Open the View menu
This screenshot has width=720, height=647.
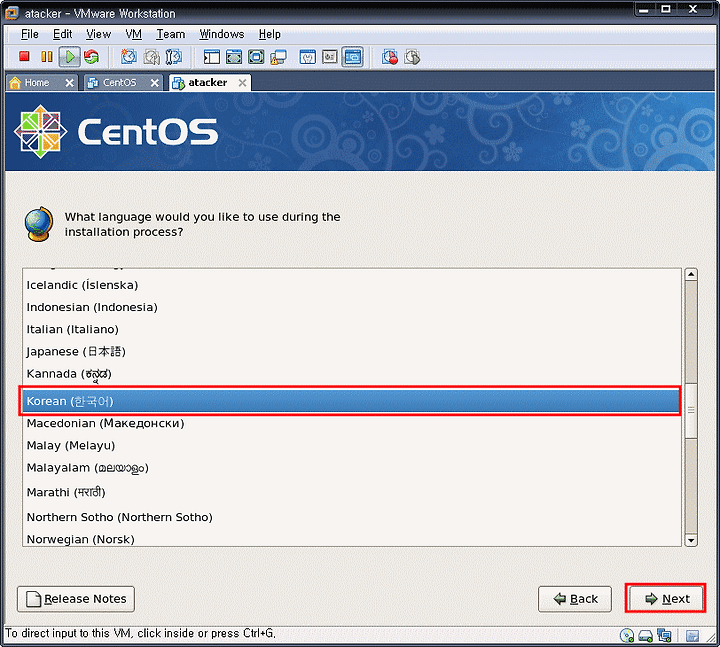pos(98,34)
